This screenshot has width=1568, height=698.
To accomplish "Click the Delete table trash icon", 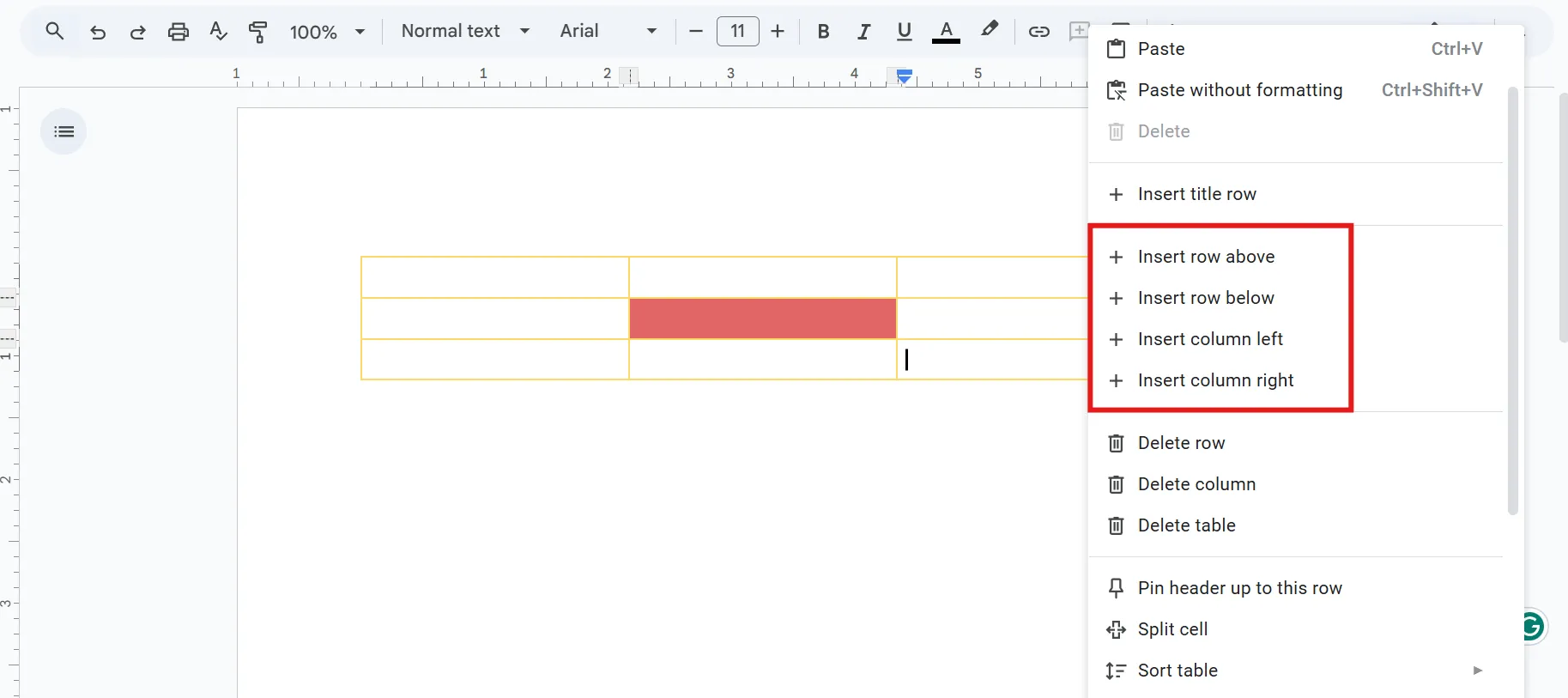I will coord(1116,525).
